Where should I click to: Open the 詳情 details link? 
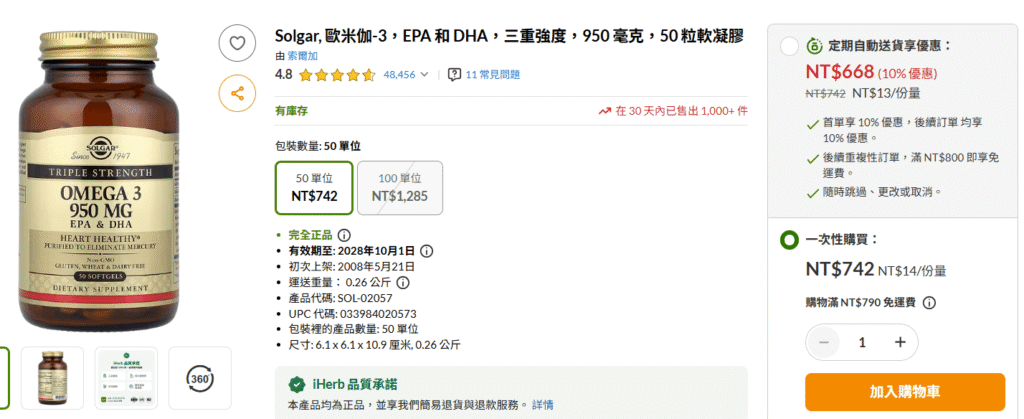point(543,405)
